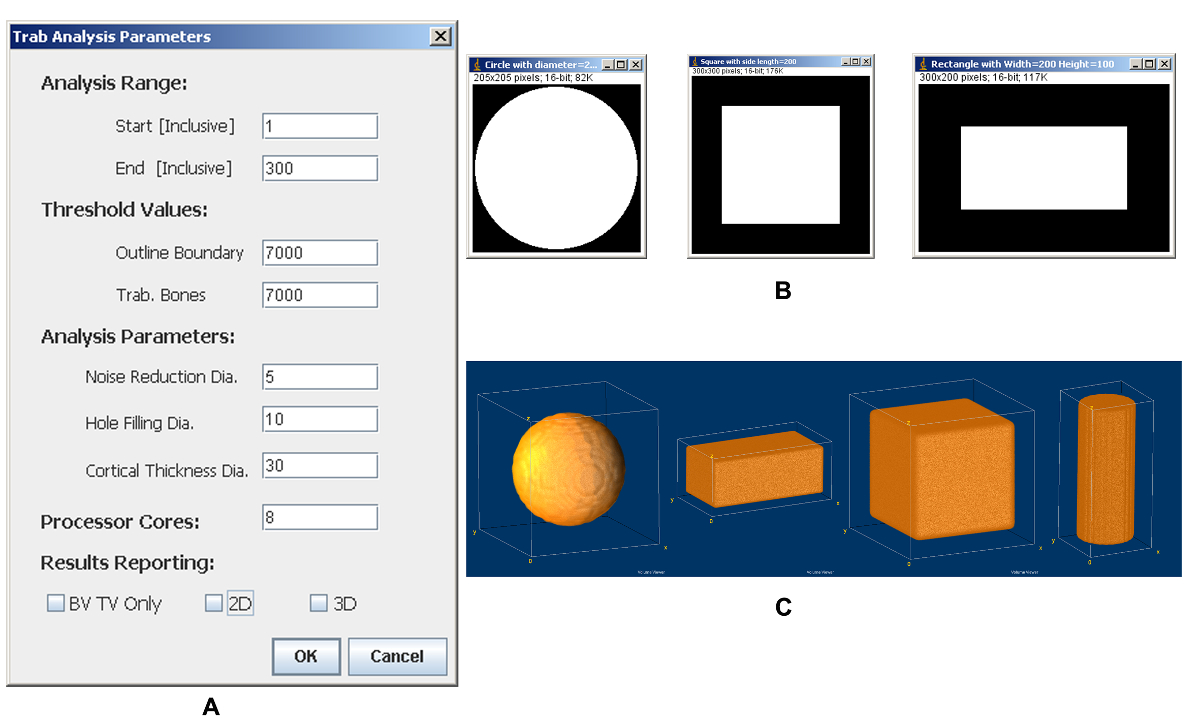1200x727 pixels.
Task: Click the Trab. Bones threshold field
Action: pos(320,295)
